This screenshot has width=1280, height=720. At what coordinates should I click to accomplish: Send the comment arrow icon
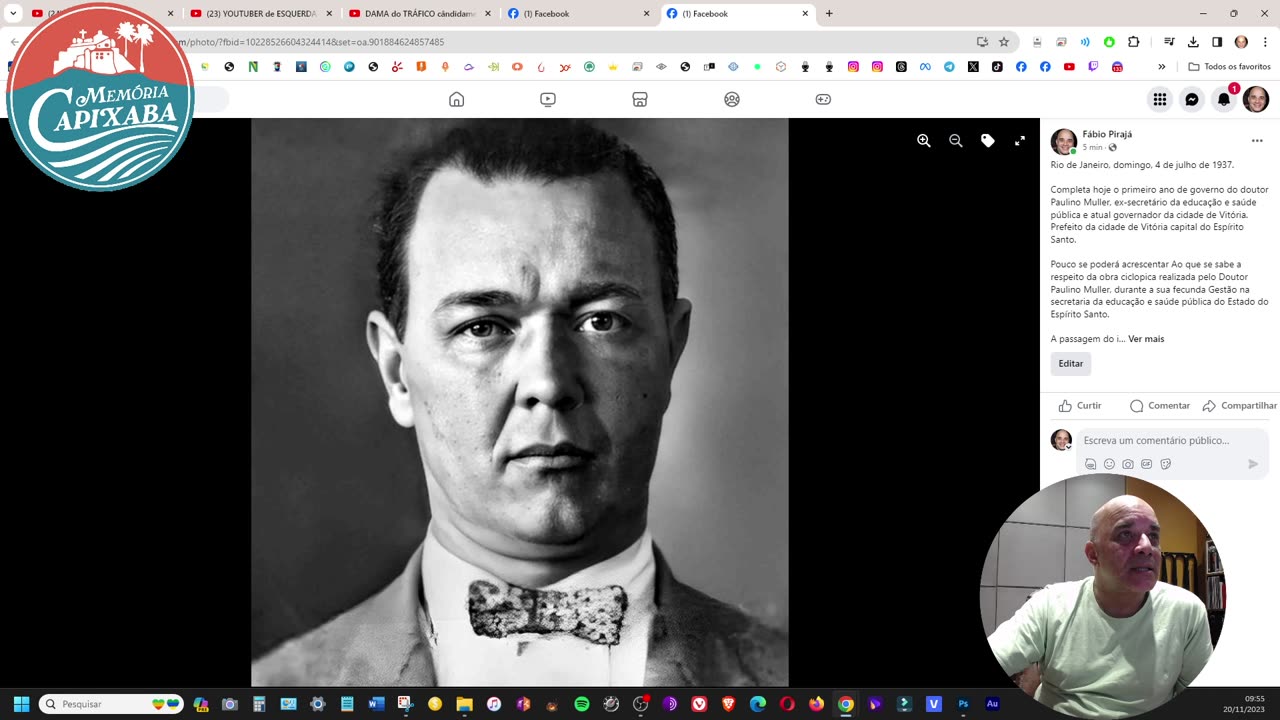coord(1253,464)
